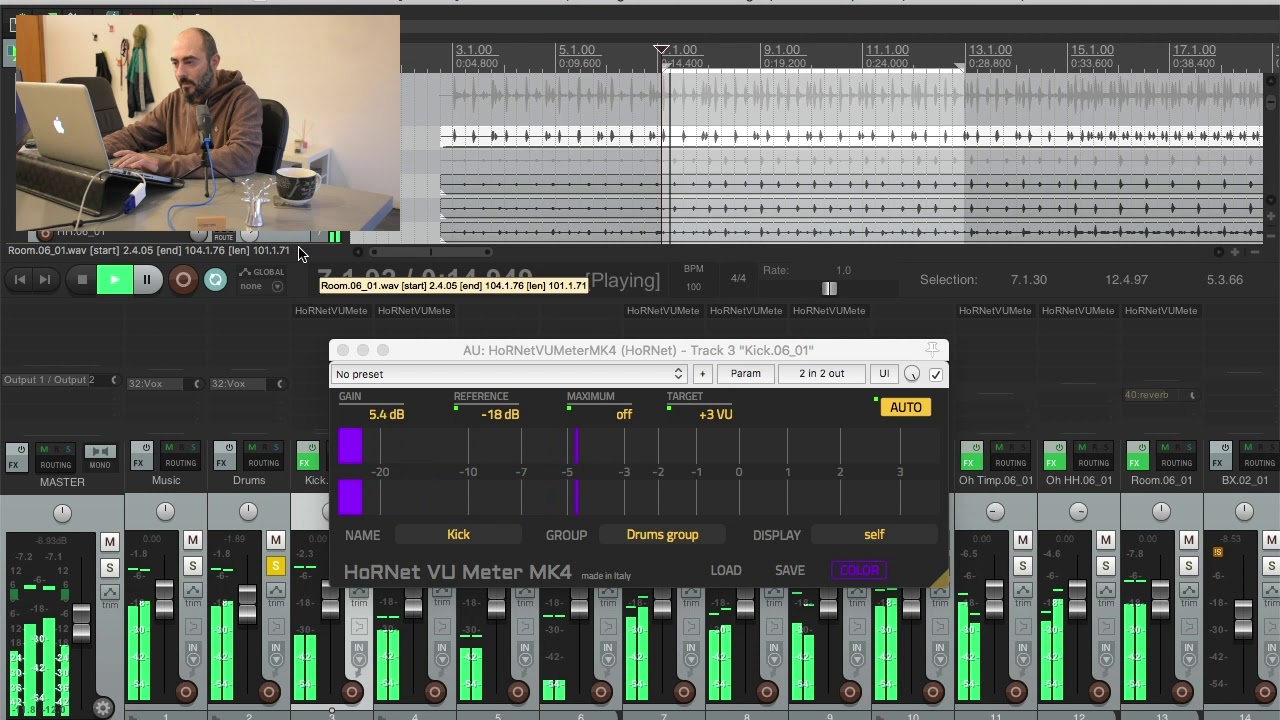Open the GROUP field Drums group

coord(662,535)
